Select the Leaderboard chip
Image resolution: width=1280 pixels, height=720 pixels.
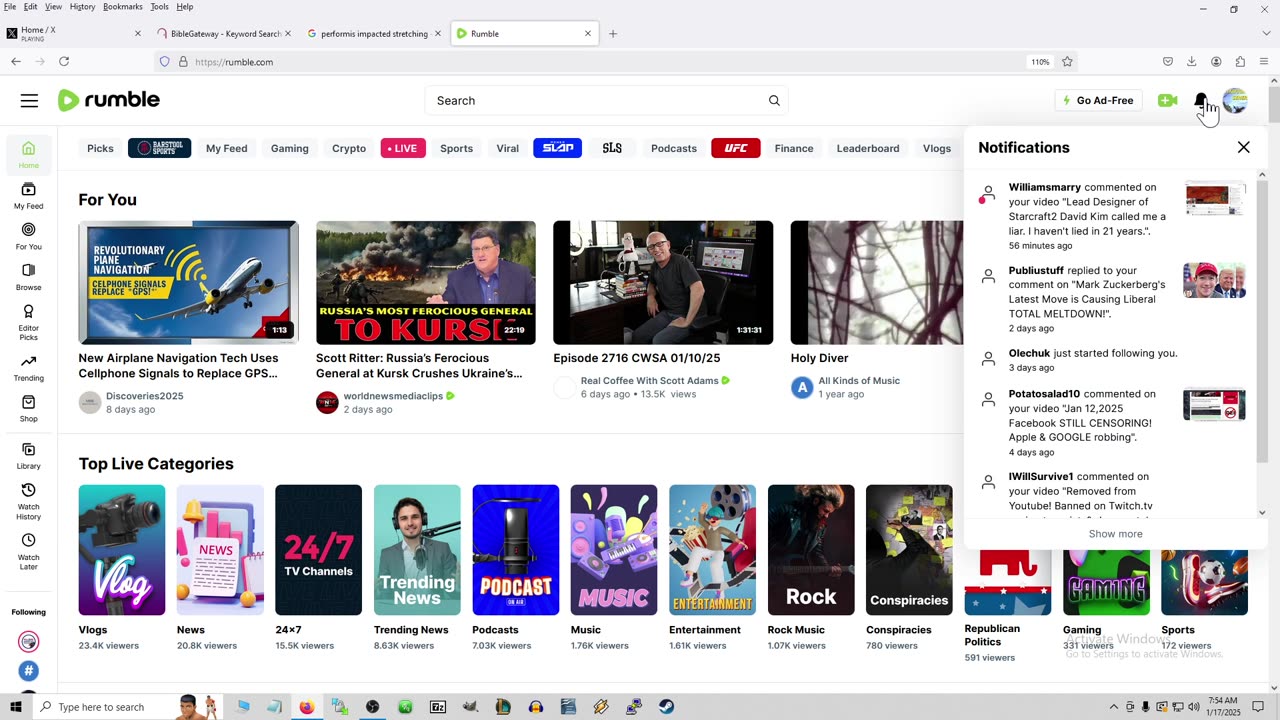pyautogui.click(x=868, y=149)
